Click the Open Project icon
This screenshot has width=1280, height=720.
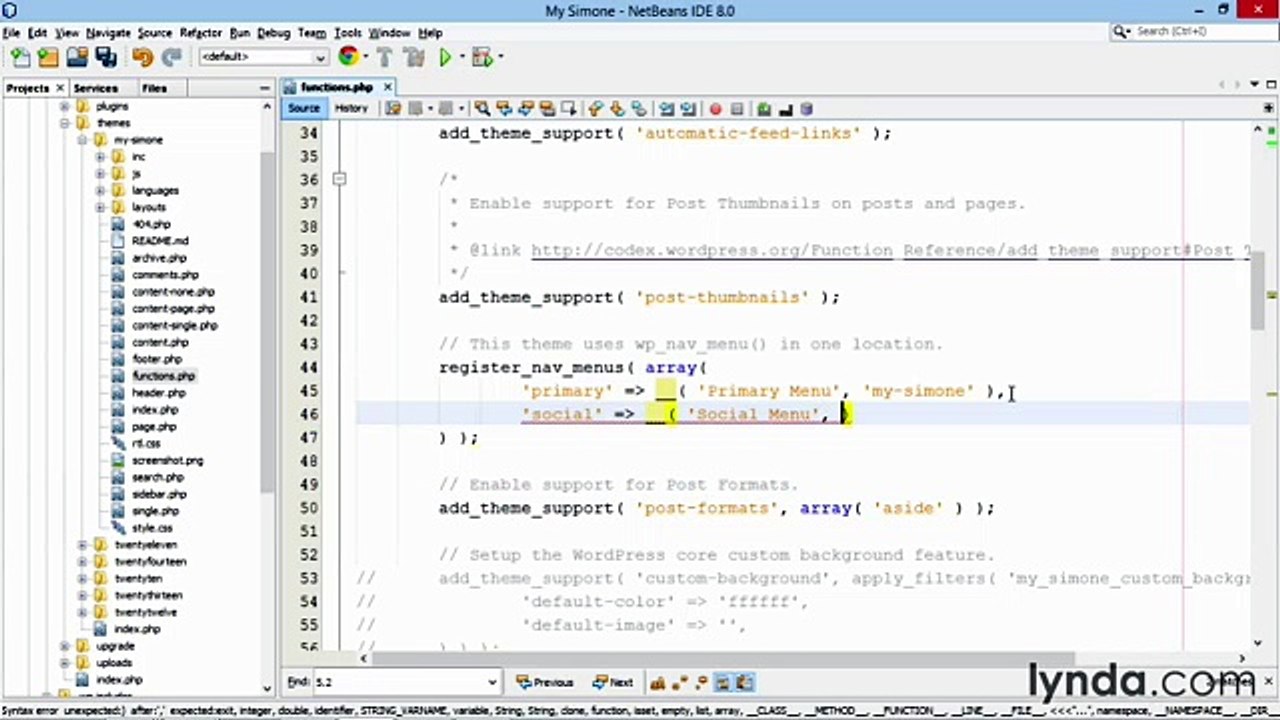pyautogui.click(x=76, y=57)
